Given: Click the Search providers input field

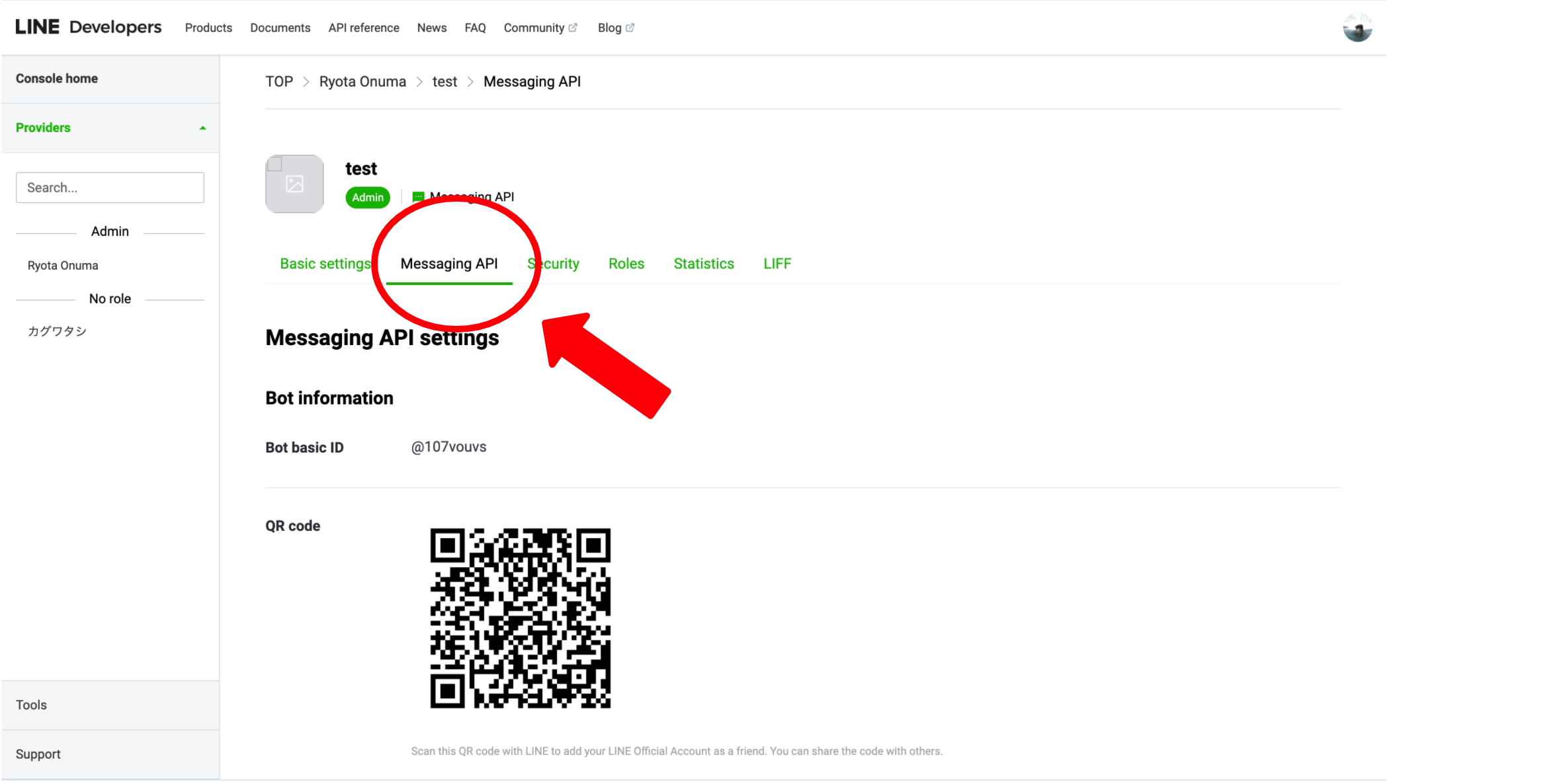Looking at the screenshot, I should pos(110,187).
